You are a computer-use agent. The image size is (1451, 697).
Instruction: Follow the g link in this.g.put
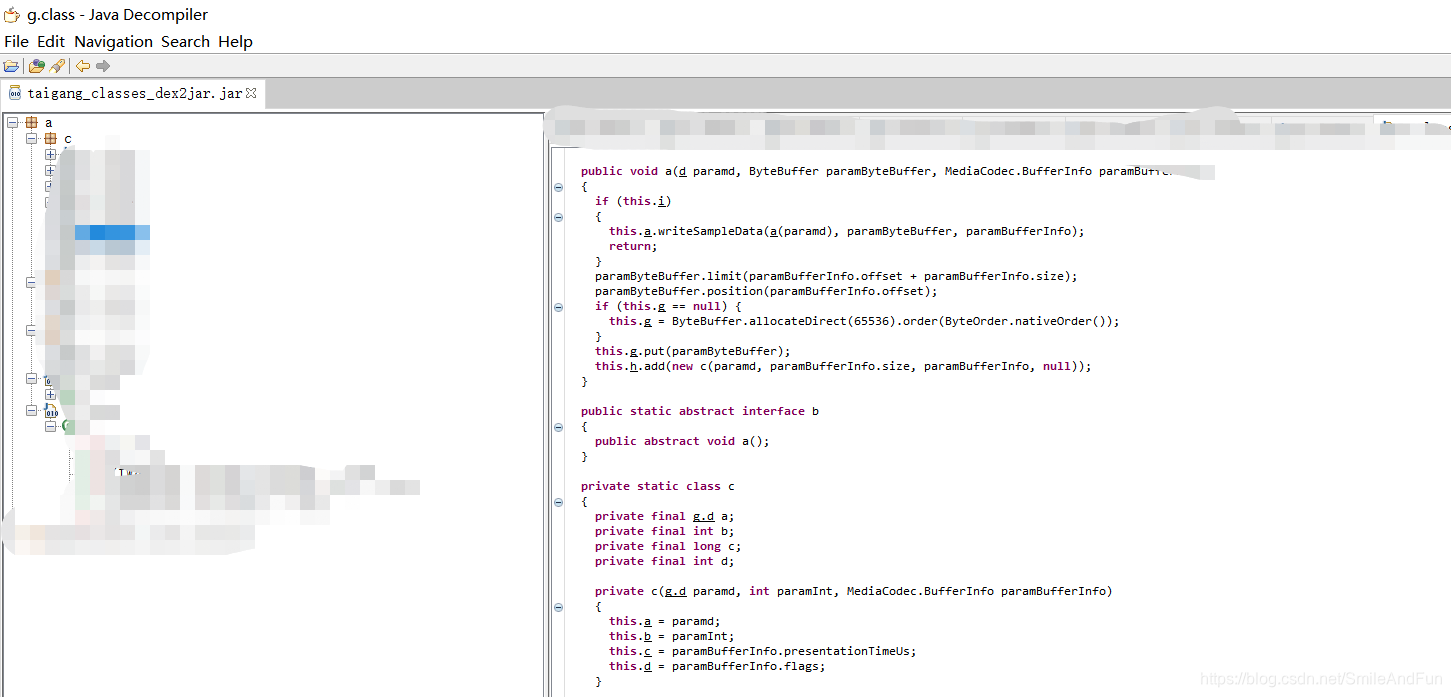[633, 351]
